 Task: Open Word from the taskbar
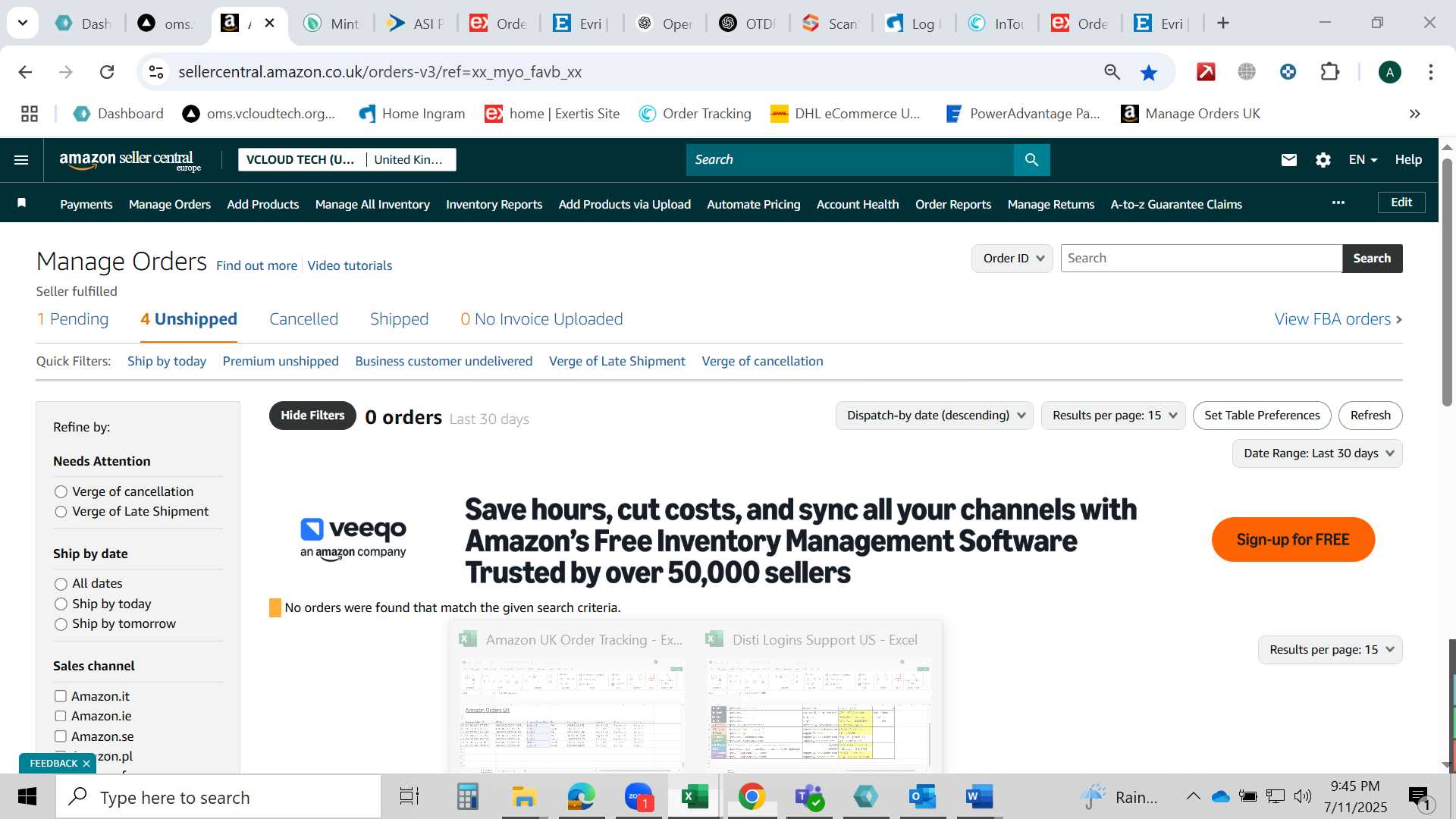pos(980,796)
